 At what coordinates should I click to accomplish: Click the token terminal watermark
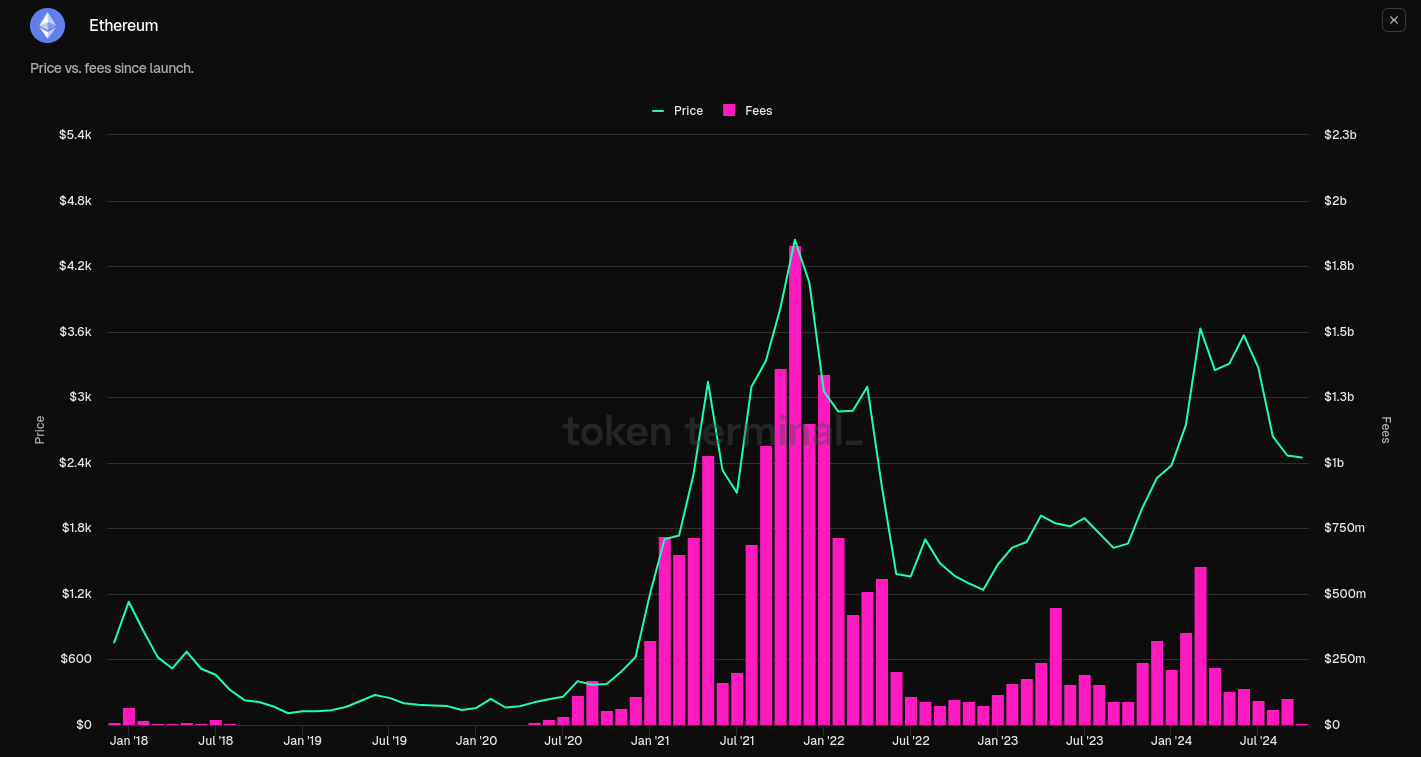click(710, 432)
